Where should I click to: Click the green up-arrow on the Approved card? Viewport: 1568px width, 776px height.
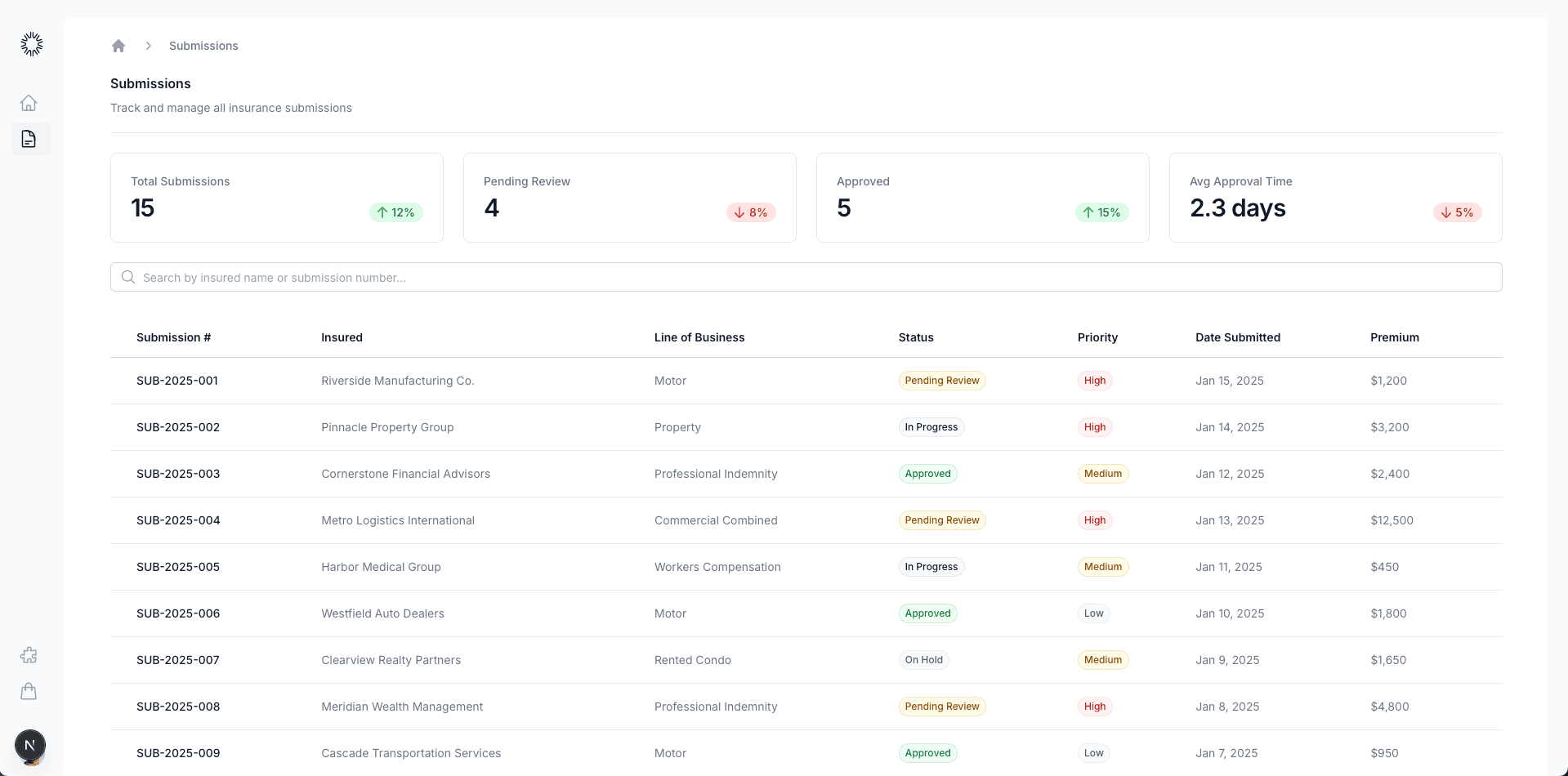click(x=1087, y=212)
